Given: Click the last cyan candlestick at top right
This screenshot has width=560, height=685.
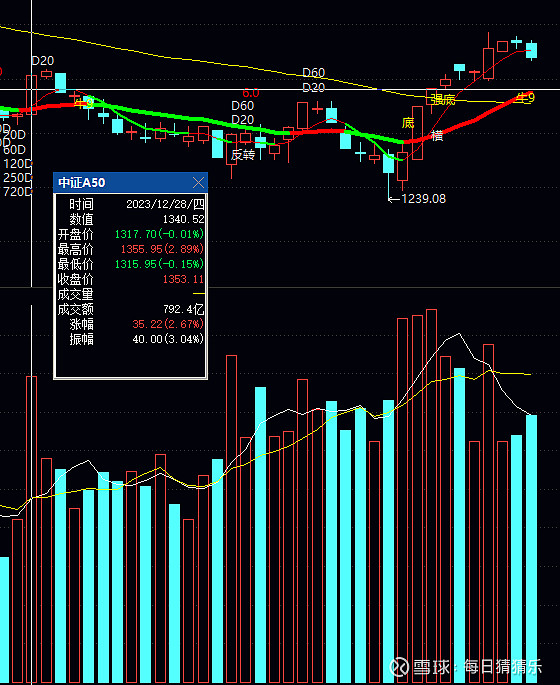Looking at the screenshot, I should 531,51.
